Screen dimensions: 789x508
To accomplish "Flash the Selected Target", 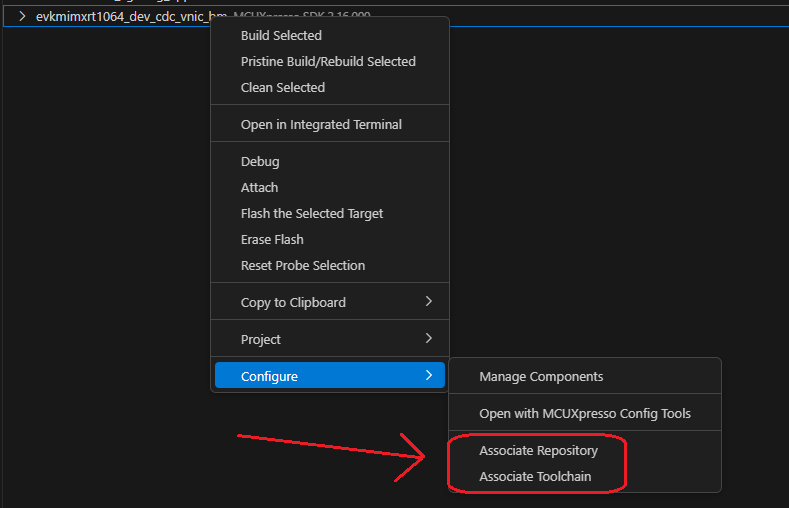I will (x=312, y=213).
